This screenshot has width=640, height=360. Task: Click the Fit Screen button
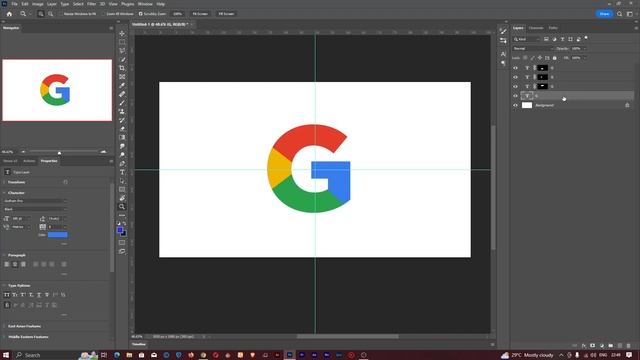200,14
